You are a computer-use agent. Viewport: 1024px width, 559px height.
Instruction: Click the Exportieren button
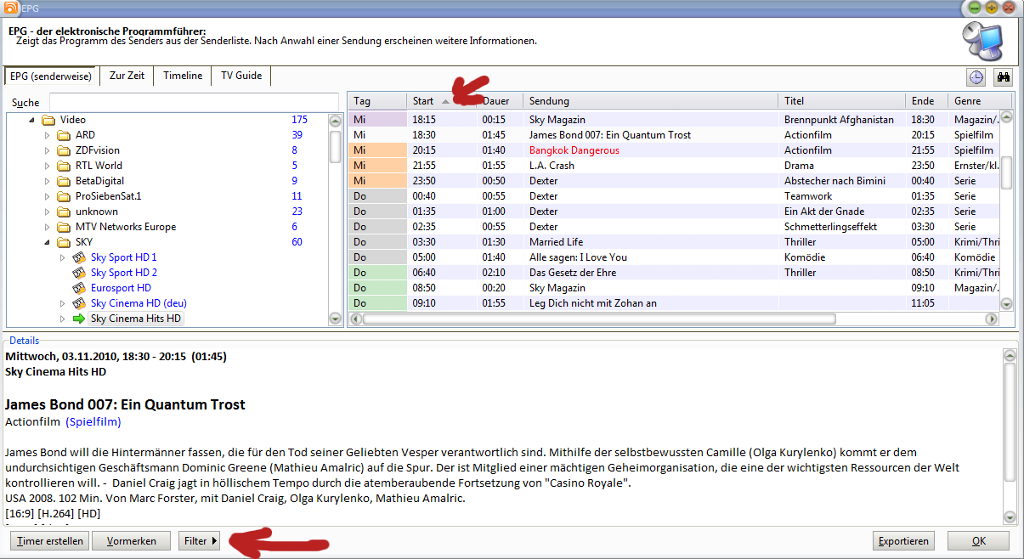point(903,541)
